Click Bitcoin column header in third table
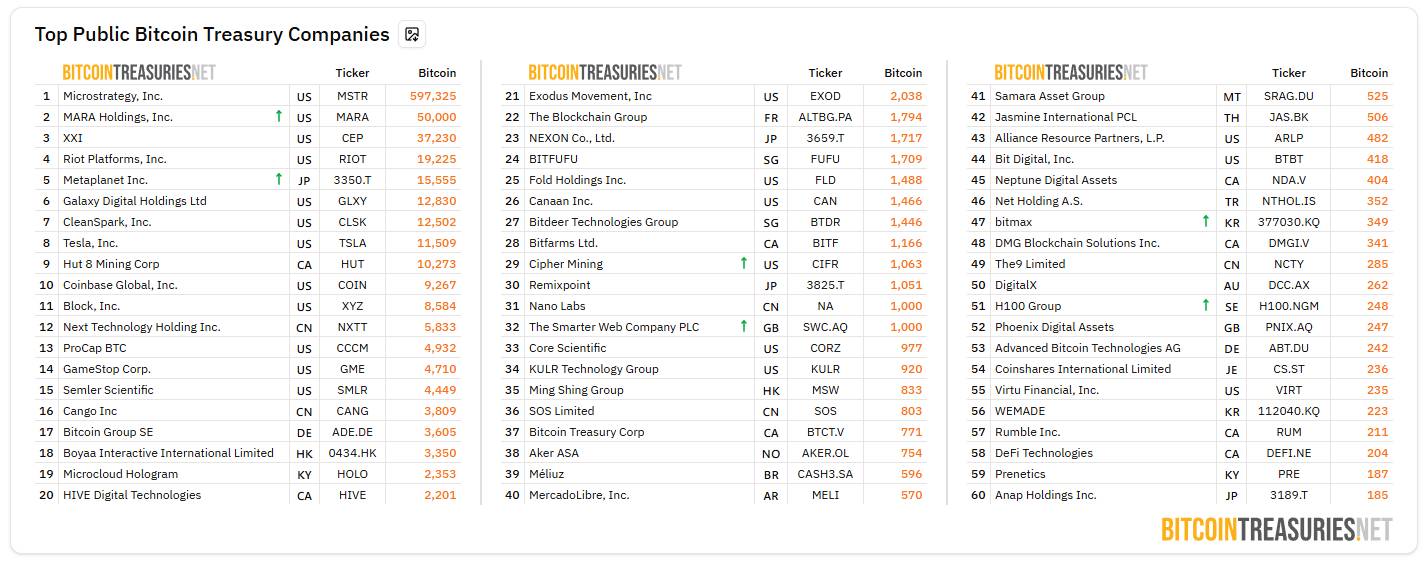The width and height of the screenshot is (1425, 562). coord(1369,73)
